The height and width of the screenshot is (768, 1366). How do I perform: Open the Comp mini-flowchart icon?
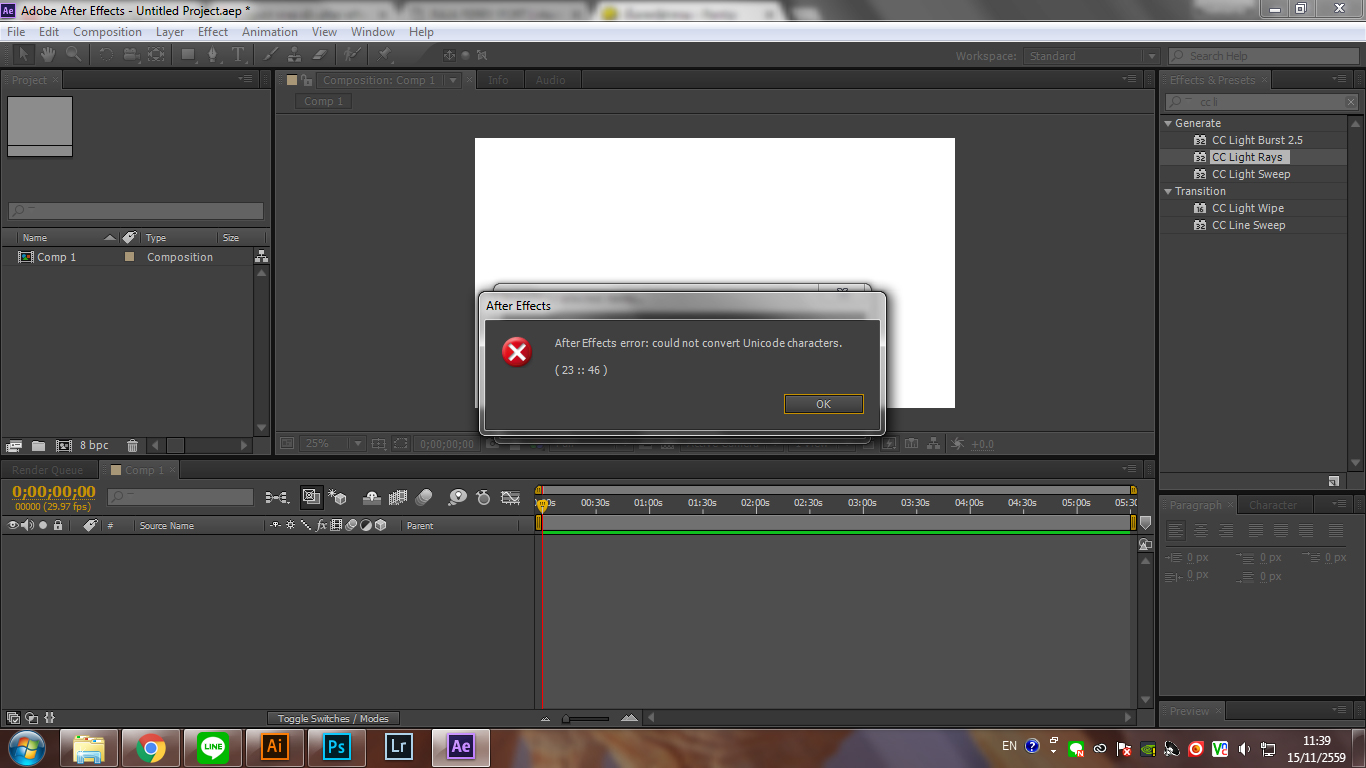(277, 496)
